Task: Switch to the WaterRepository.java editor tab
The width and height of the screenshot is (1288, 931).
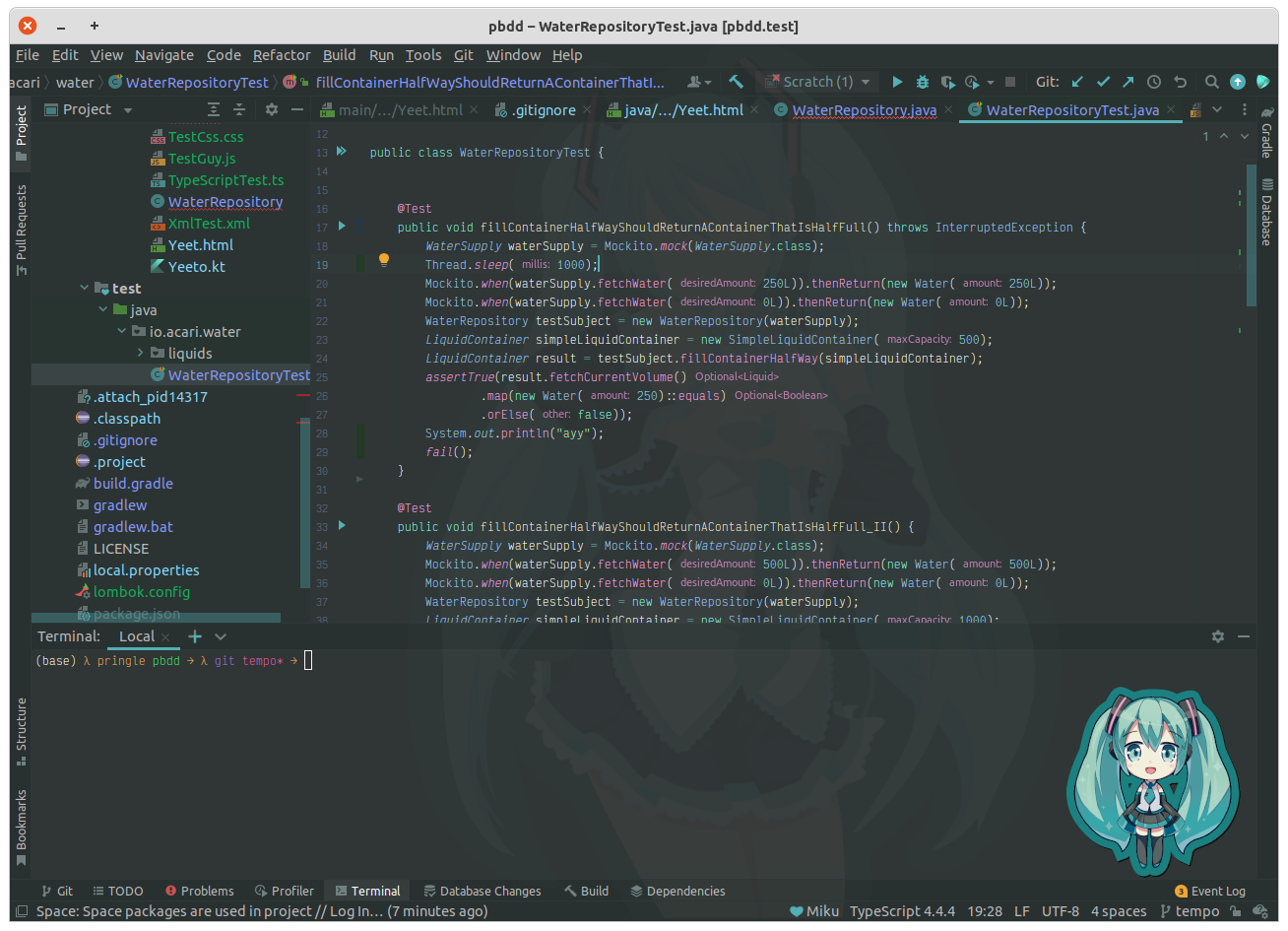Action: point(865,110)
